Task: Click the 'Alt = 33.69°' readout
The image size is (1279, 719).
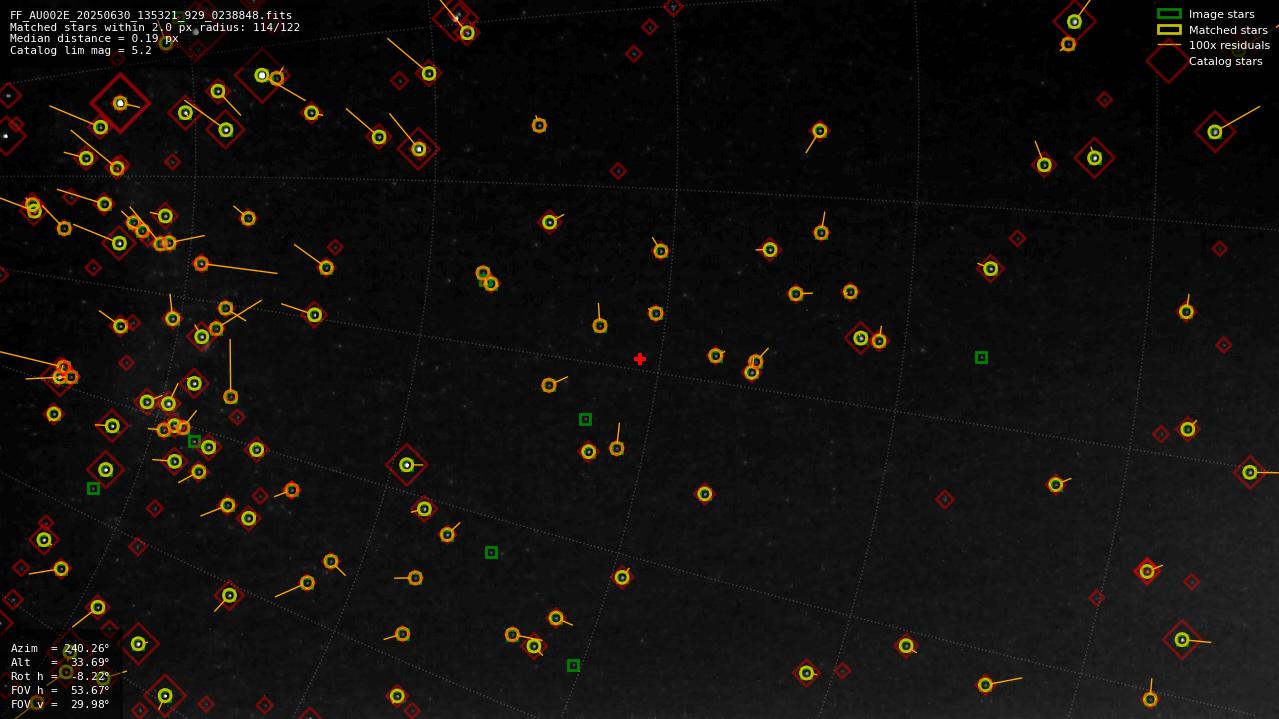Action: (60, 662)
